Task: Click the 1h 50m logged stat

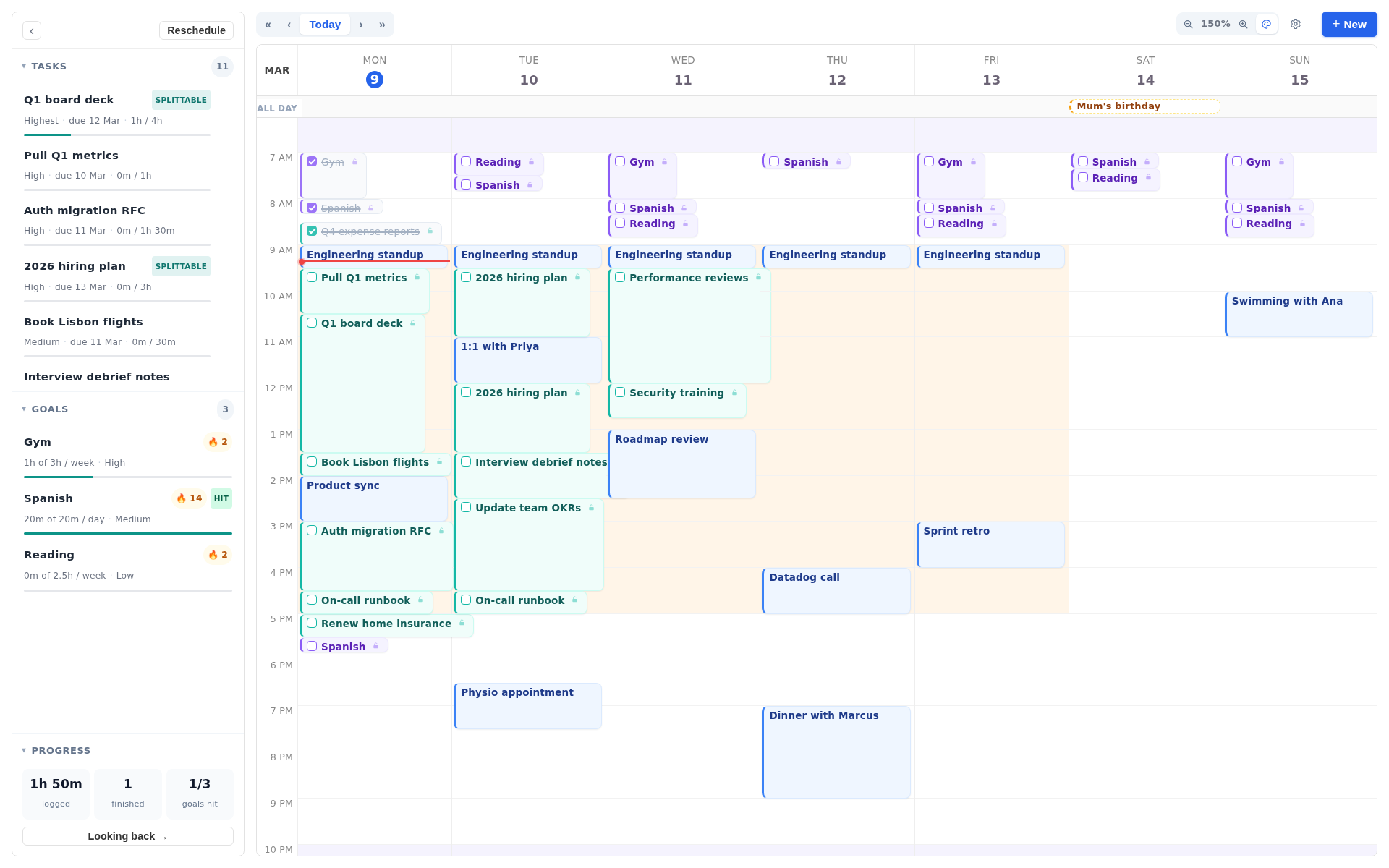Action: [x=56, y=793]
